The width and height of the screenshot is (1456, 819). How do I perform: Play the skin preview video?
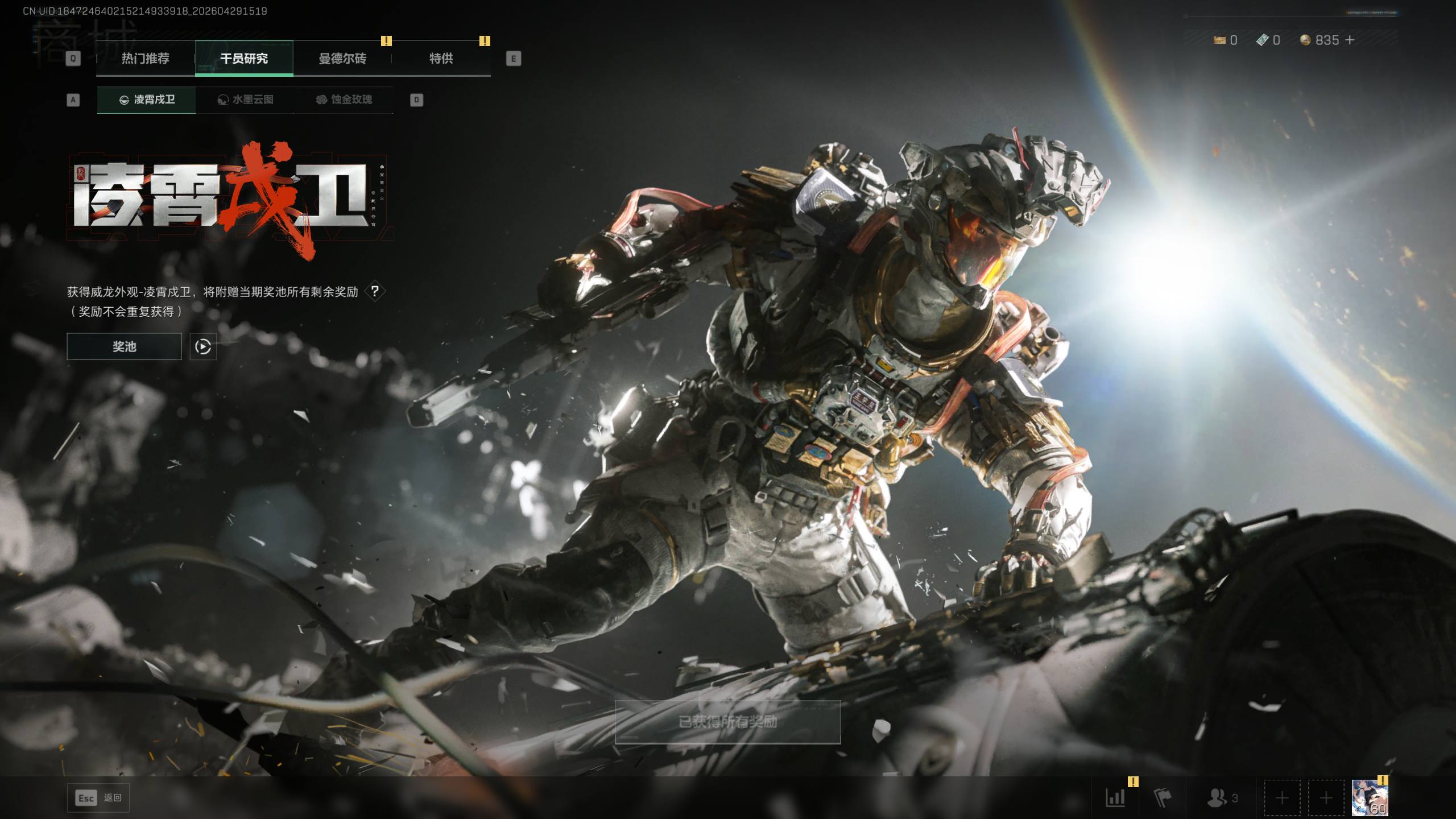203,346
